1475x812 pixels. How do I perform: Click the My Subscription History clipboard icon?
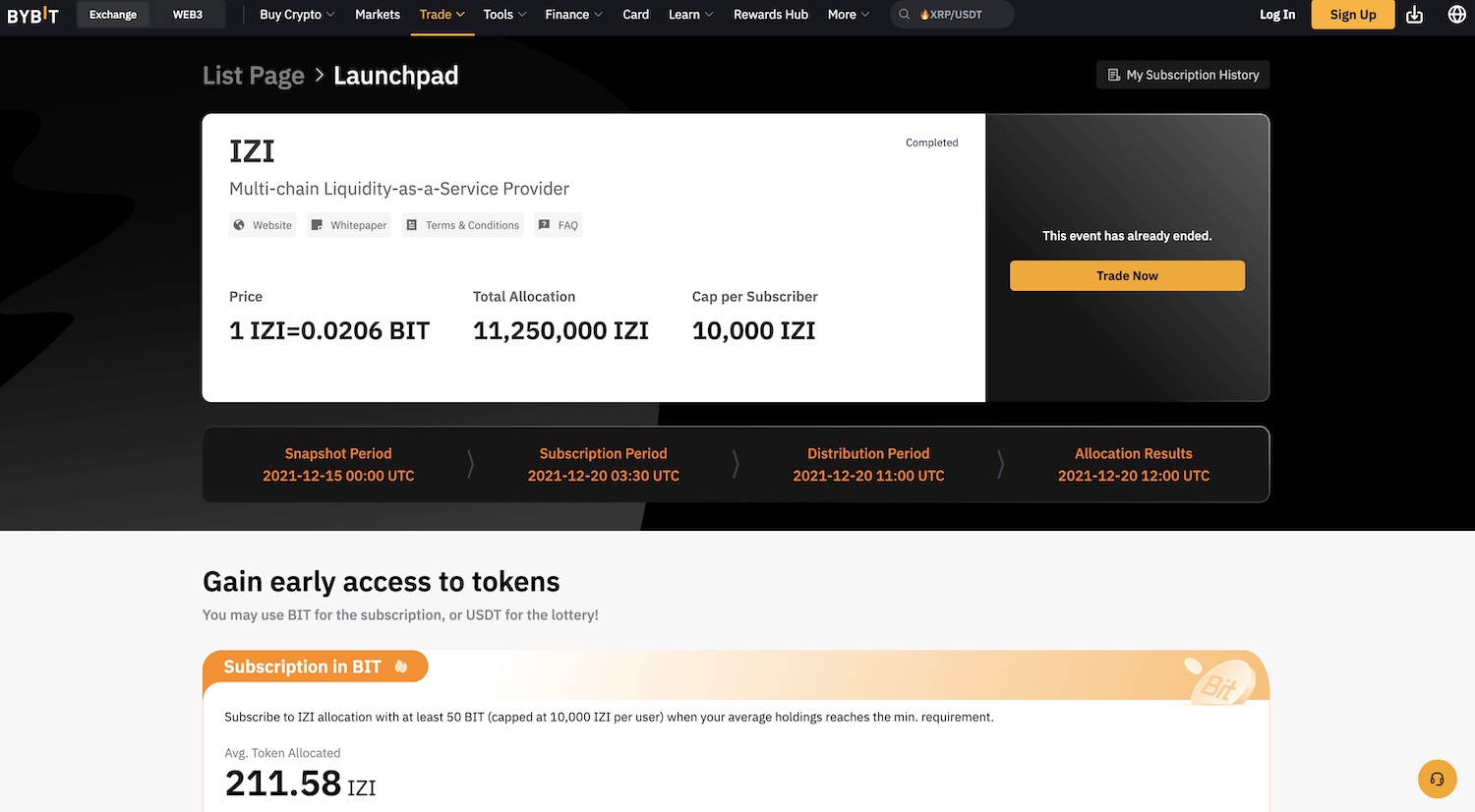click(x=1114, y=75)
